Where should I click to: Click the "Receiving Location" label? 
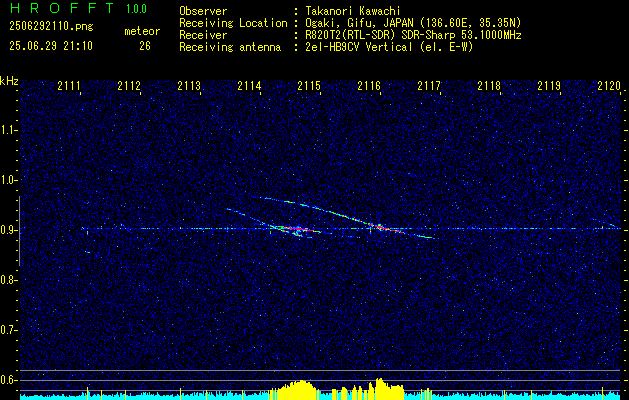point(233,23)
